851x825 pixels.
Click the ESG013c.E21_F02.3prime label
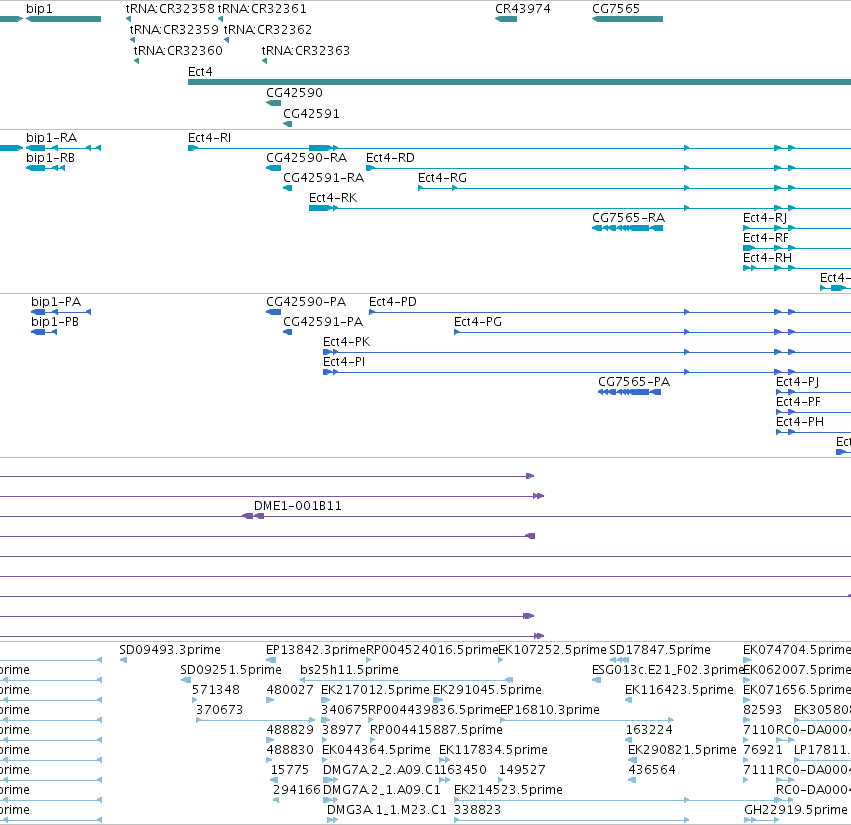pos(668,670)
